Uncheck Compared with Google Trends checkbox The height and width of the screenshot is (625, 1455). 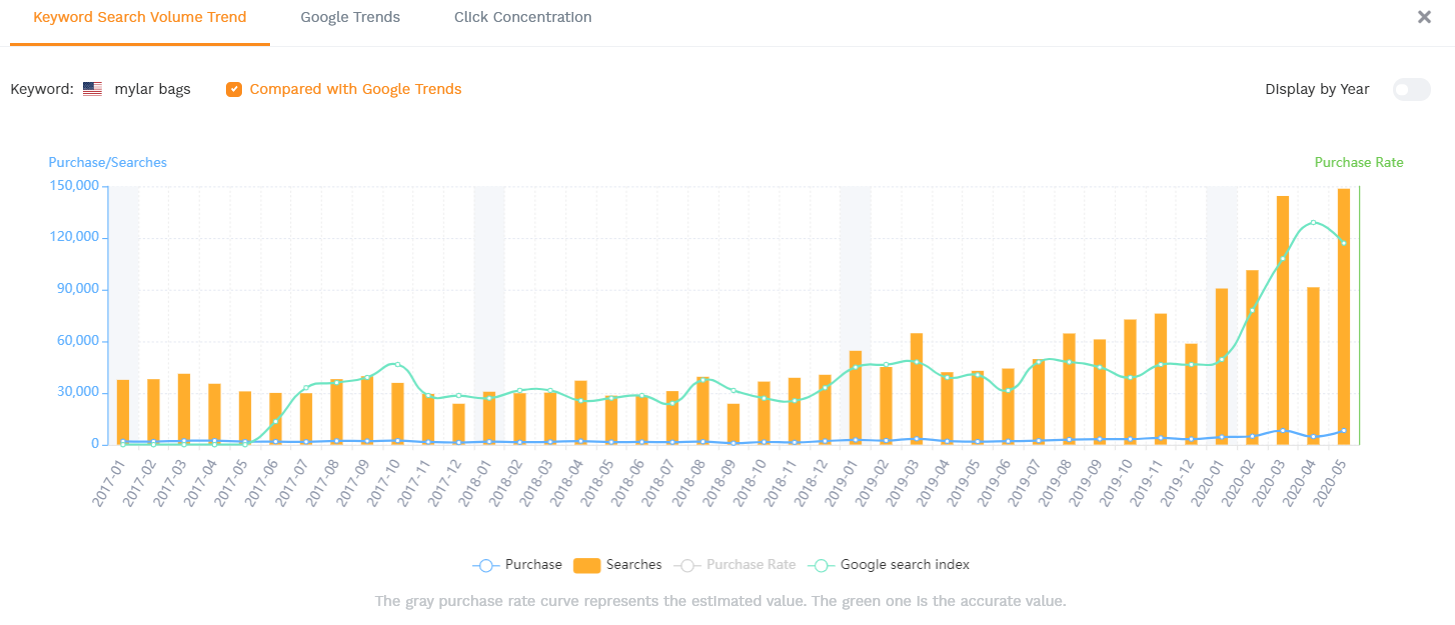coord(233,89)
